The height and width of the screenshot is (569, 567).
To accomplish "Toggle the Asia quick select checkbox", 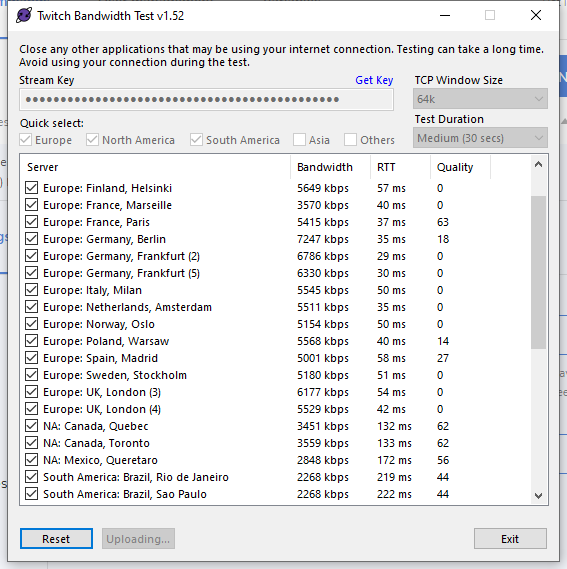I will (299, 140).
